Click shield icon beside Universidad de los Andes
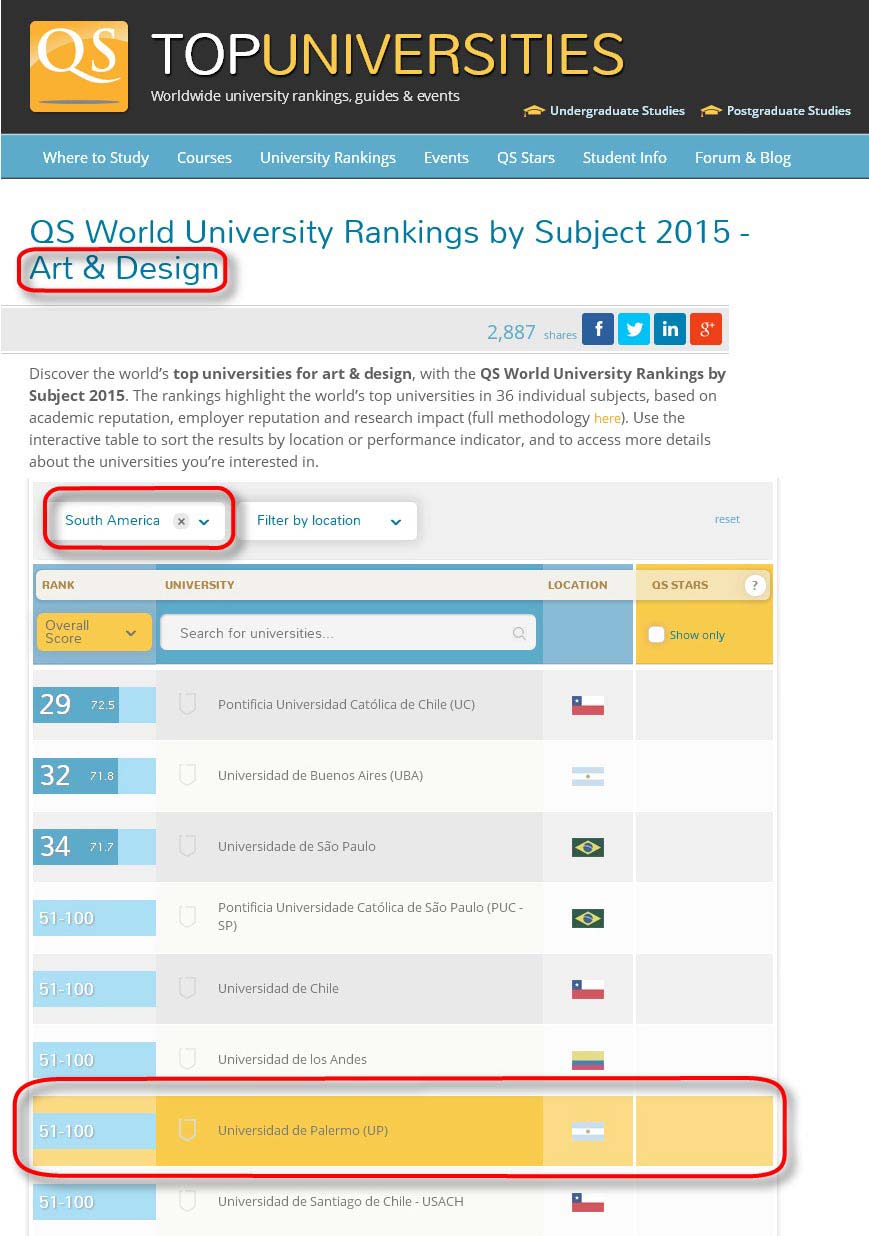869x1236 pixels. pyautogui.click(x=186, y=1059)
